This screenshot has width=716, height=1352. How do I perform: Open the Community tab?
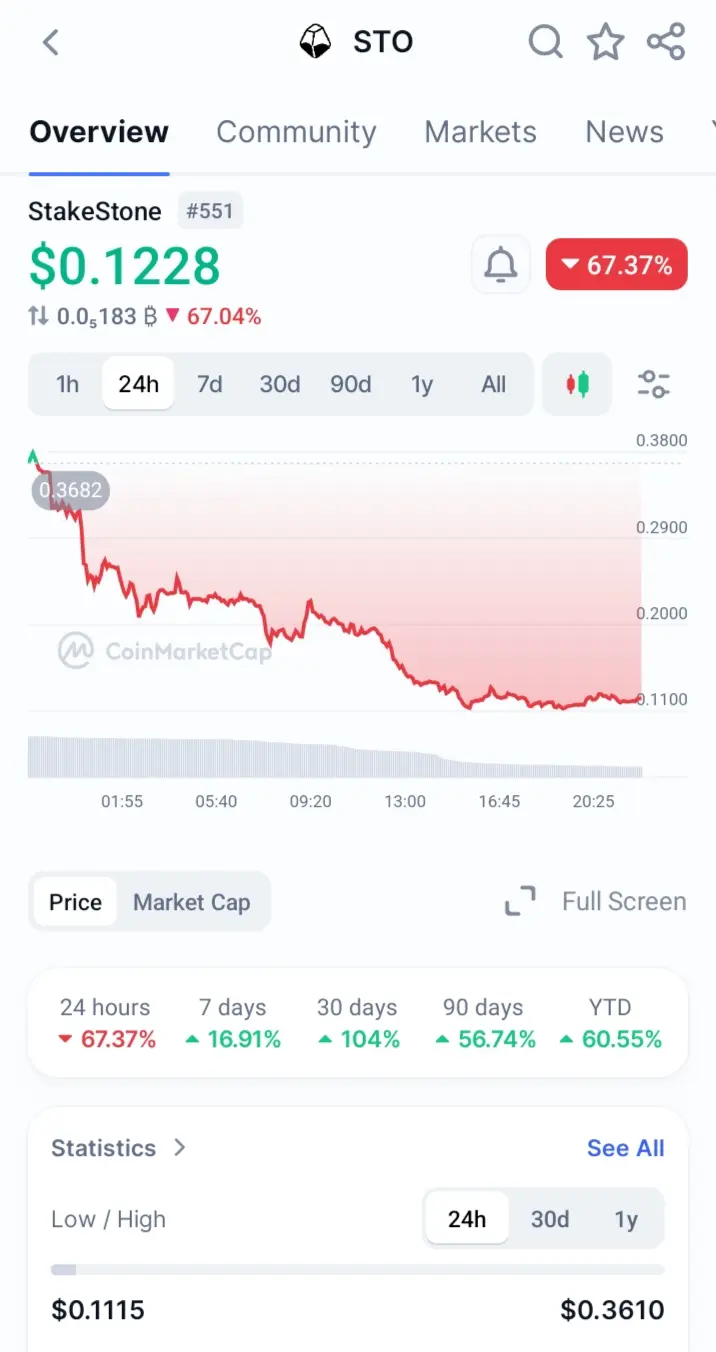pos(296,132)
